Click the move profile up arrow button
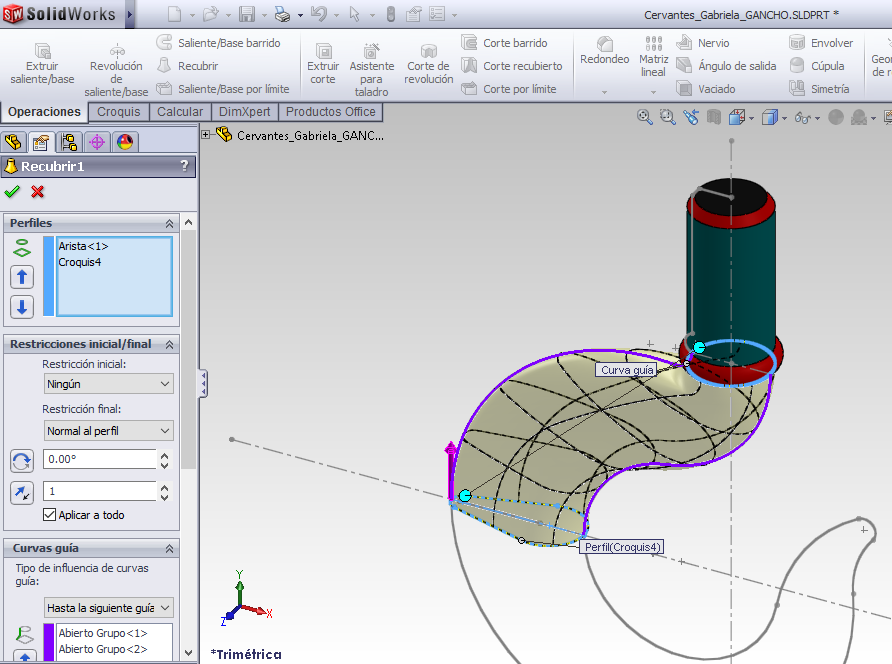Screen dimensions: 892x664 tap(21, 277)
